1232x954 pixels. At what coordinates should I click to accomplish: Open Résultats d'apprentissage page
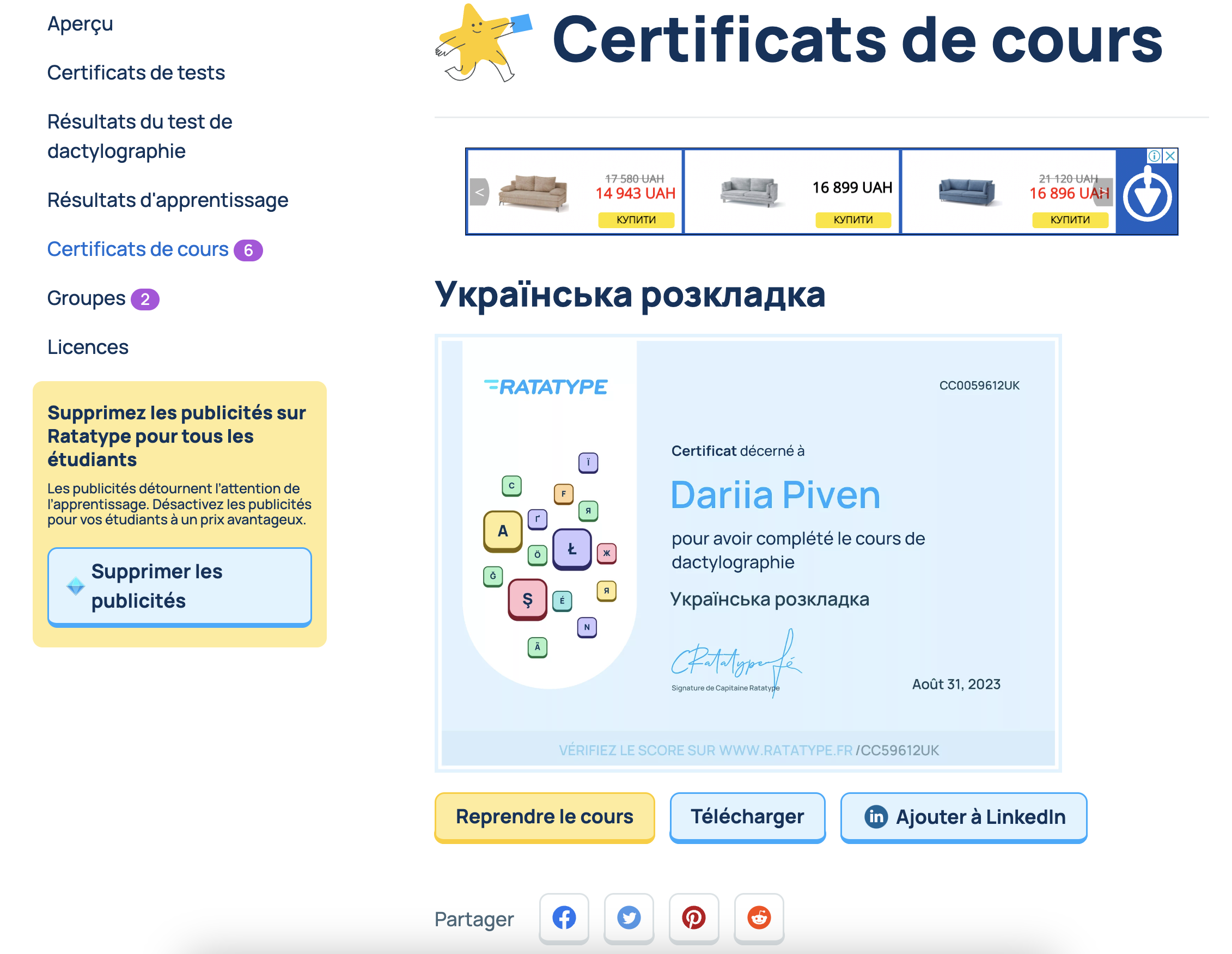[x=168, y=200]
